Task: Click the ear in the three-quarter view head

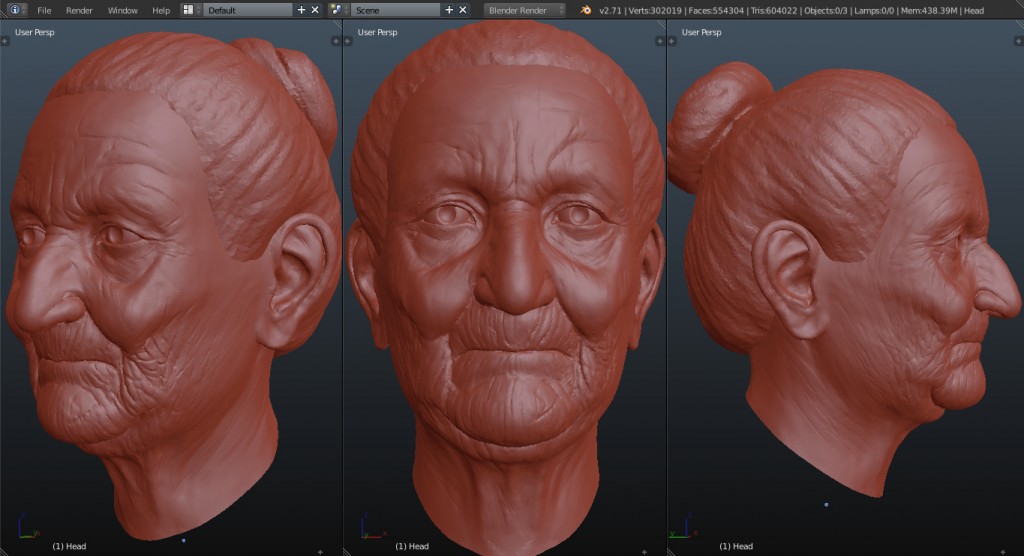Action: pyautogui.click(x=297, y=281)
